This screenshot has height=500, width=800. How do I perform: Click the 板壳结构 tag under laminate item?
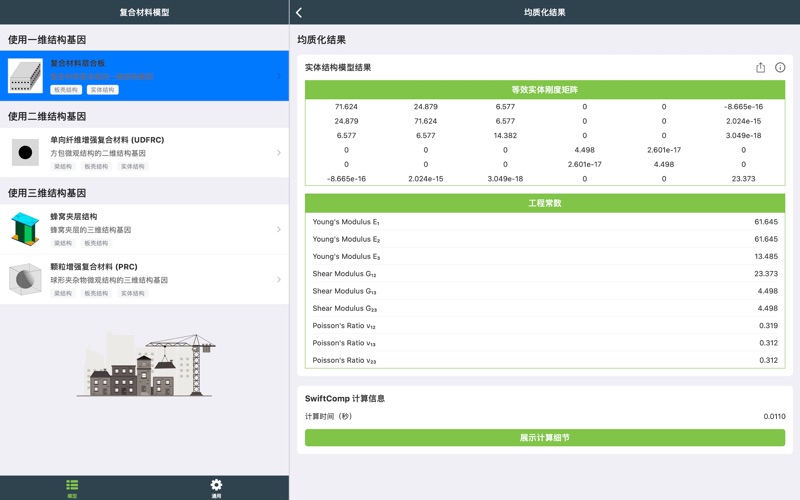point(66,90)
